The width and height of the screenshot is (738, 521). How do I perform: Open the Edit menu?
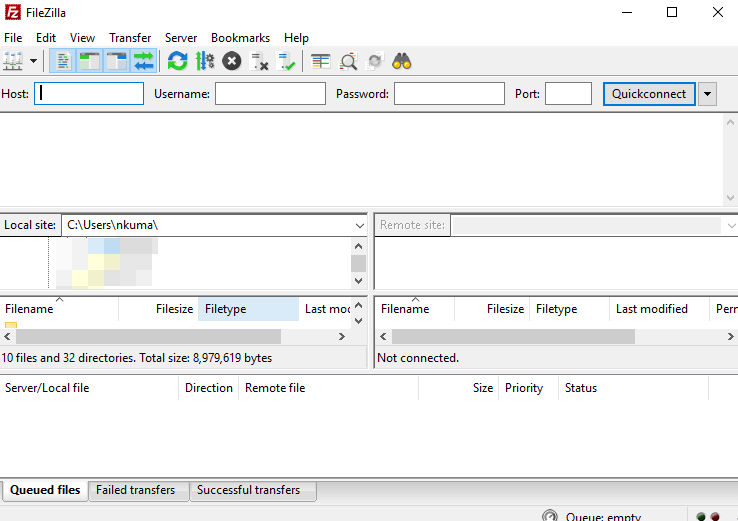[46, 38]
